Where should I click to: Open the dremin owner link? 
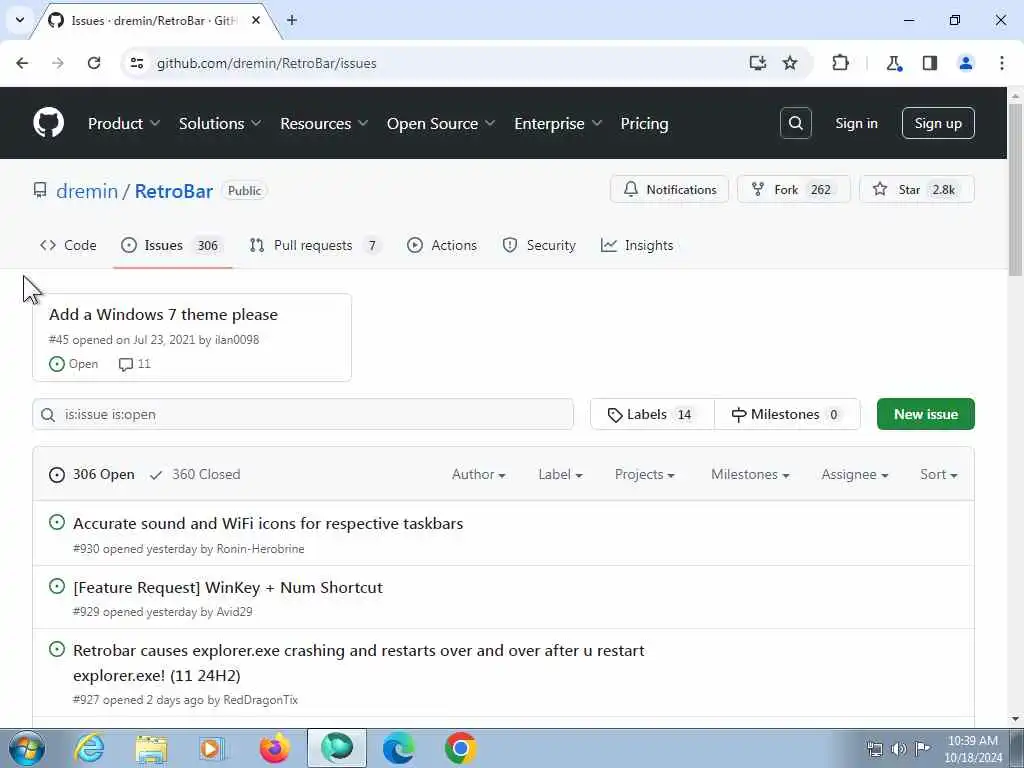(87, 191)
